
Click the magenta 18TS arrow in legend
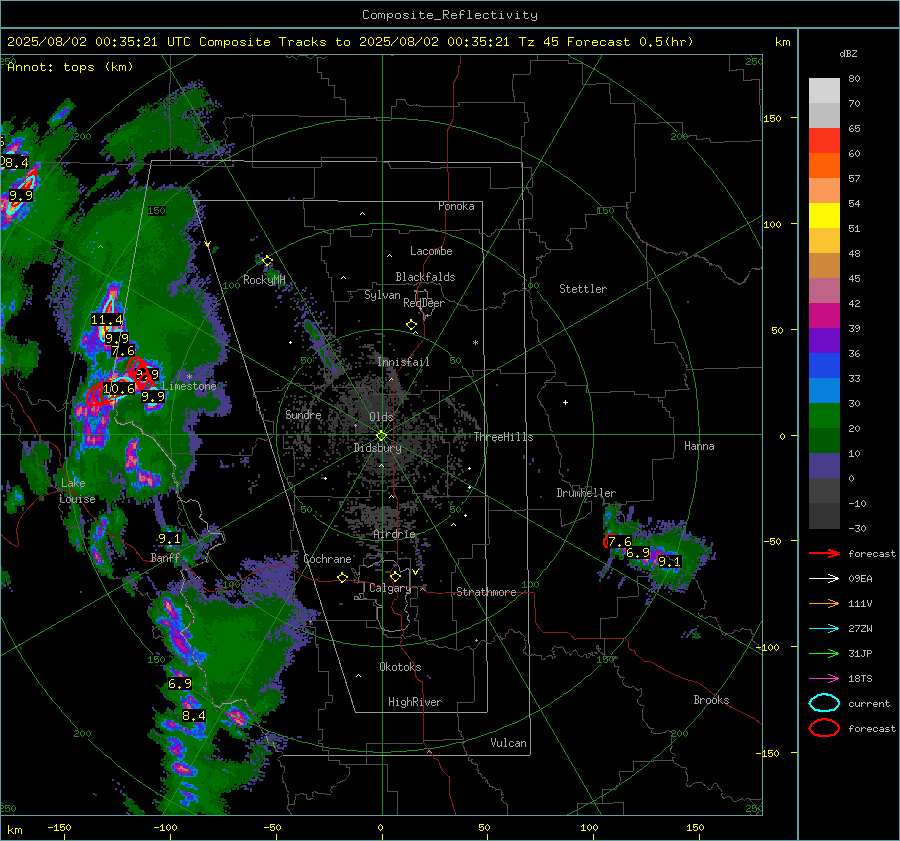[824, 679]
